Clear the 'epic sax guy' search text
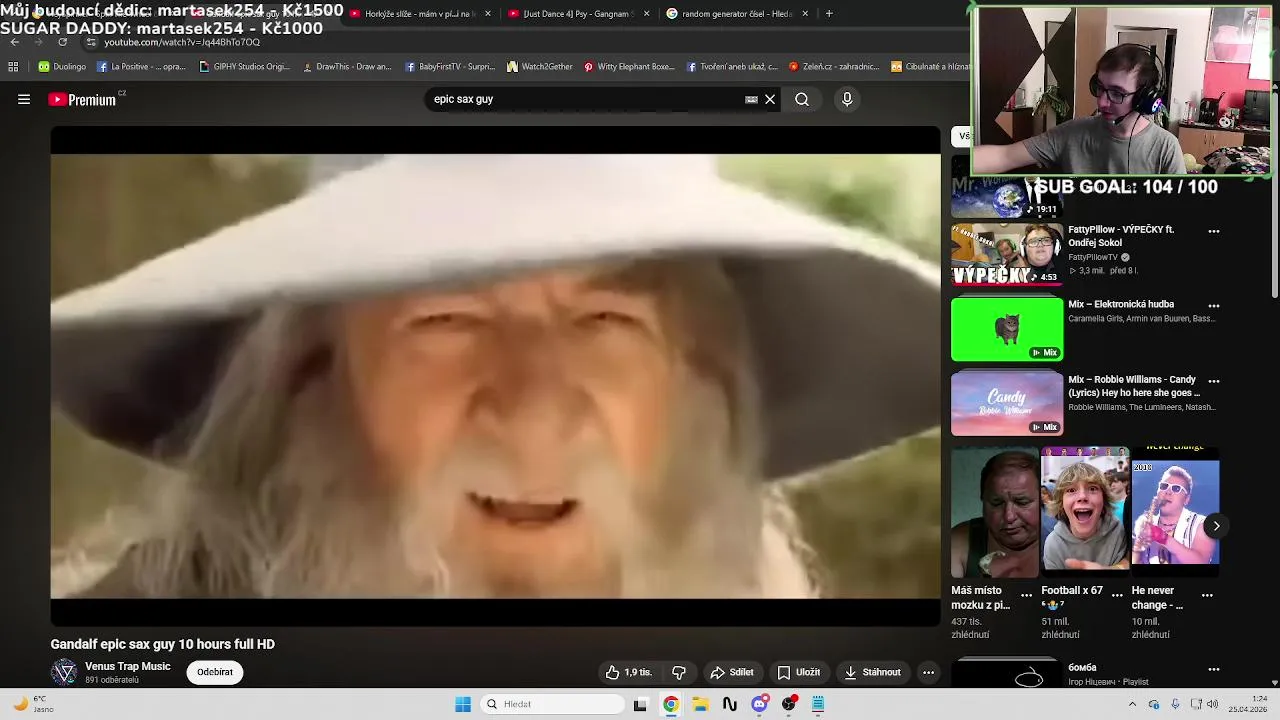 (770, 99)
